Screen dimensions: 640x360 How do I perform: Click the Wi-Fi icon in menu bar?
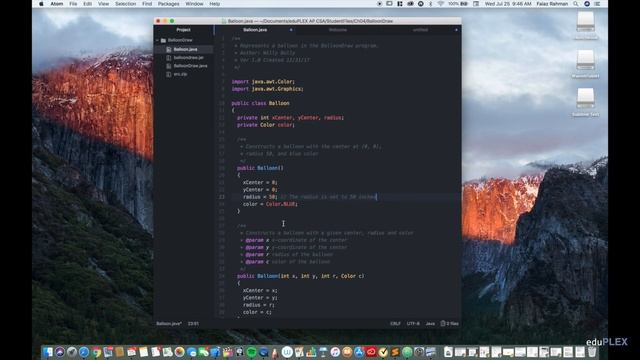(x=440, y=4)
